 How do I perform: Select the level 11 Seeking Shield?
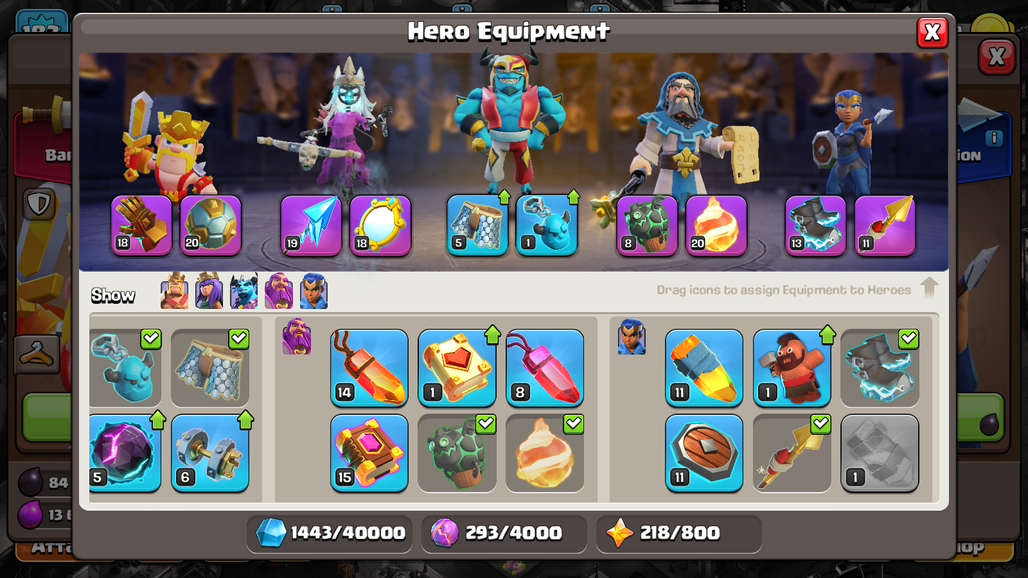tap(704, 453)
